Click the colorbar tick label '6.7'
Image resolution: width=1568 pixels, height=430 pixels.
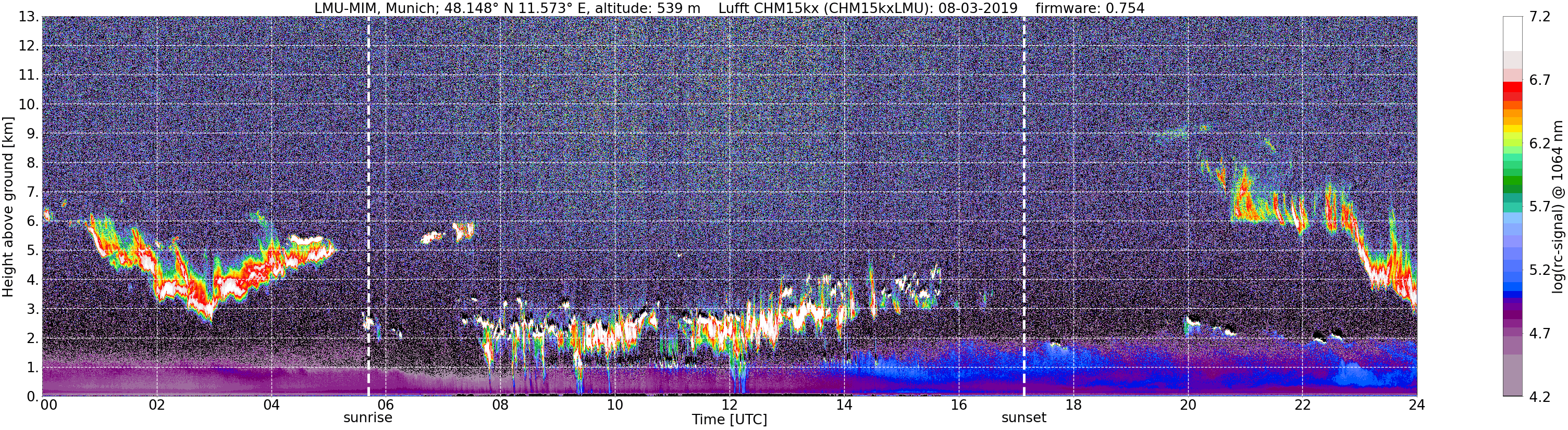pyautogui.click(x=1540, y=80)
